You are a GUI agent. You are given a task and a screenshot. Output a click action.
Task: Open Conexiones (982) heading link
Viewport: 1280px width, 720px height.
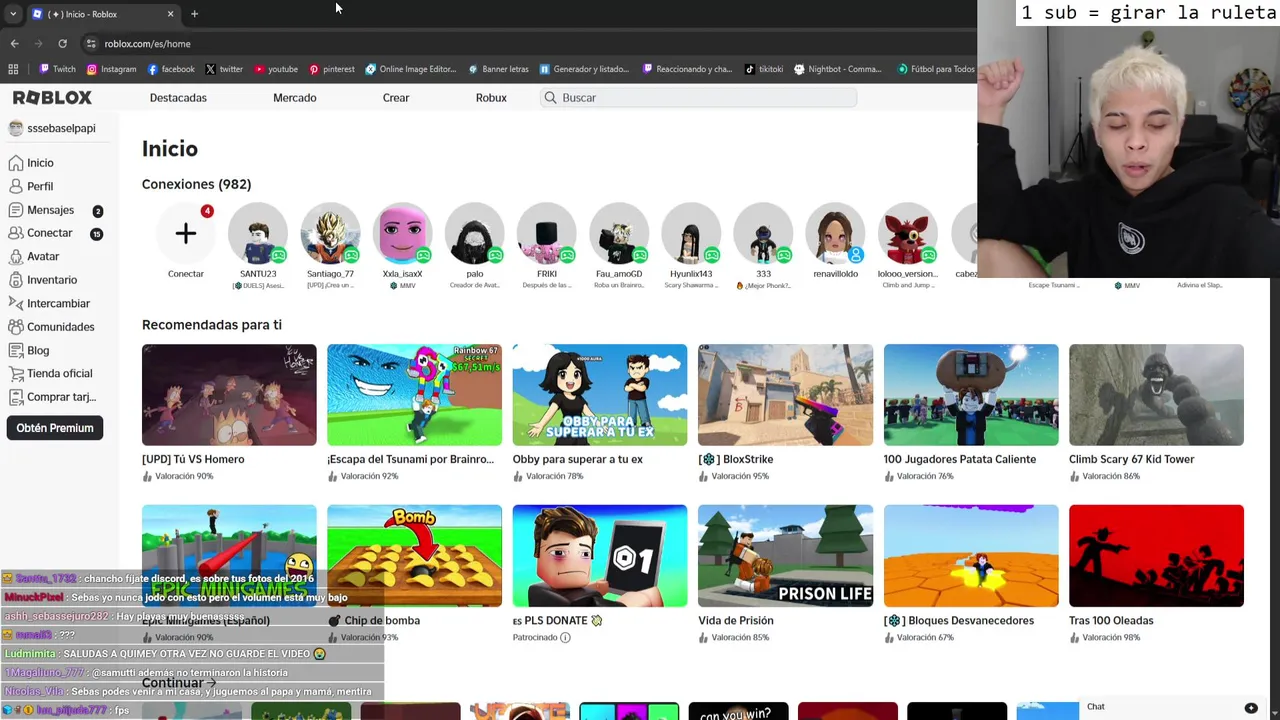[x=196, y=184]
